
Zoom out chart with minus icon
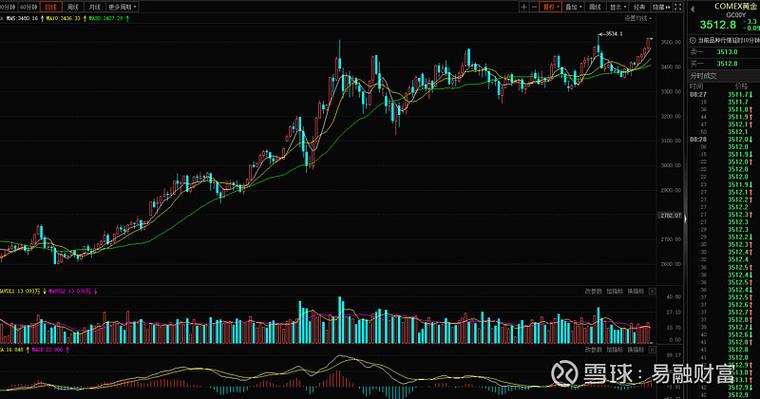tap(534, 7)
